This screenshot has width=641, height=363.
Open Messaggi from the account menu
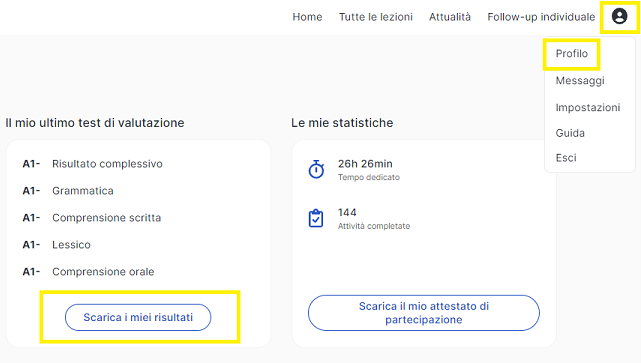point(580,81)
